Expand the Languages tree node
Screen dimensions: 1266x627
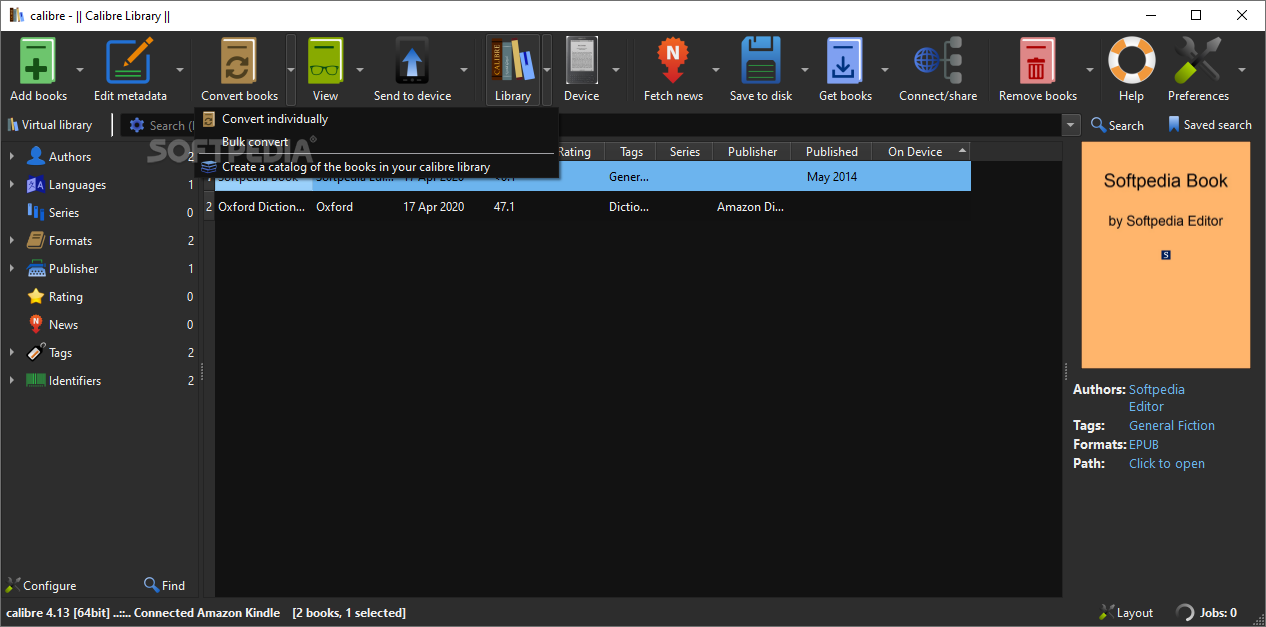click(x=12, y=185)
